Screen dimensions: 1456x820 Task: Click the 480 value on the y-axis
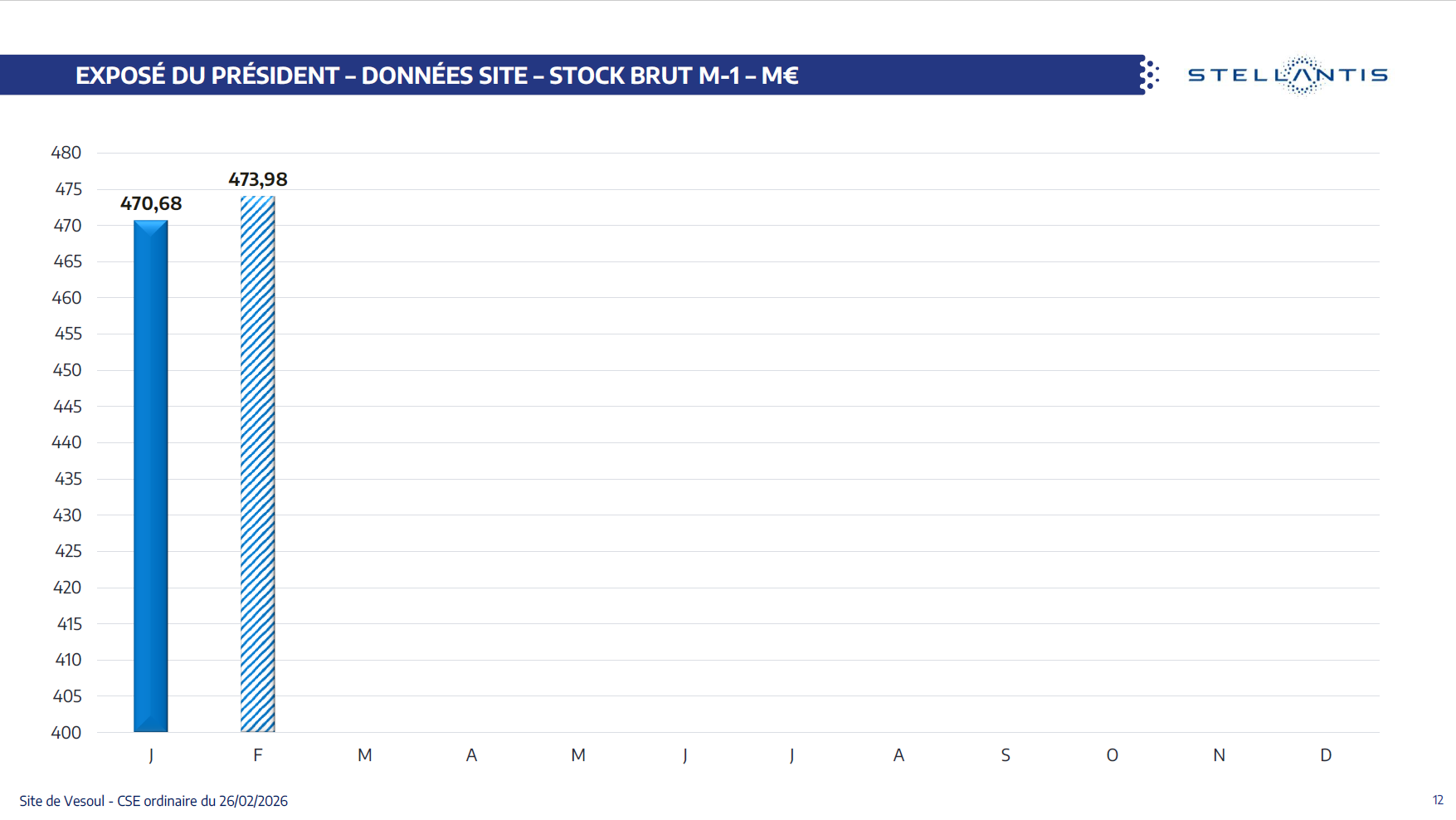(66, 153)
